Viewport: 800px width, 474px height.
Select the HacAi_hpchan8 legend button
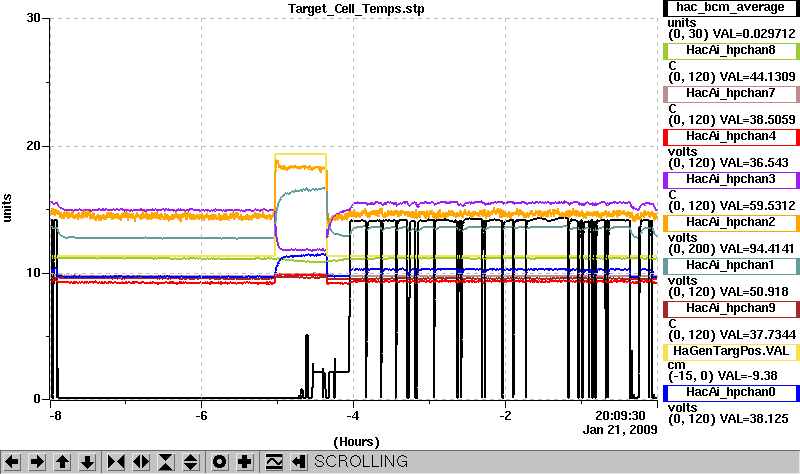tap(731, 51)
